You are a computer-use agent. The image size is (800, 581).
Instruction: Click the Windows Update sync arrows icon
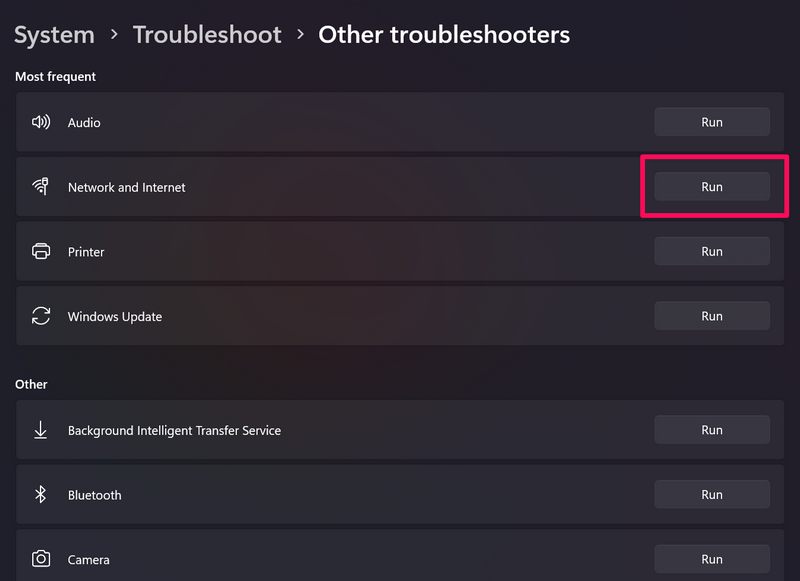[x=40, y=316]
